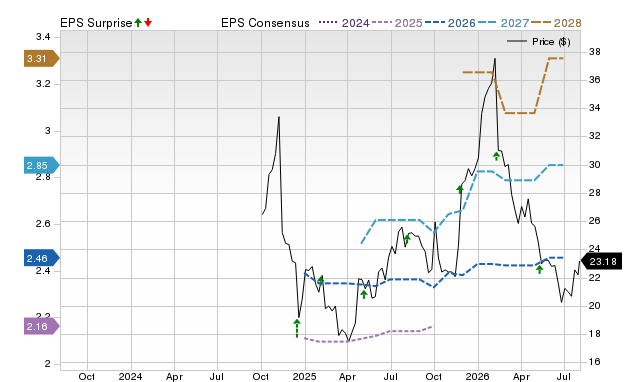640x382 pixels.
Task: Click the 36 label on the price axis
Action: point(595,80)
